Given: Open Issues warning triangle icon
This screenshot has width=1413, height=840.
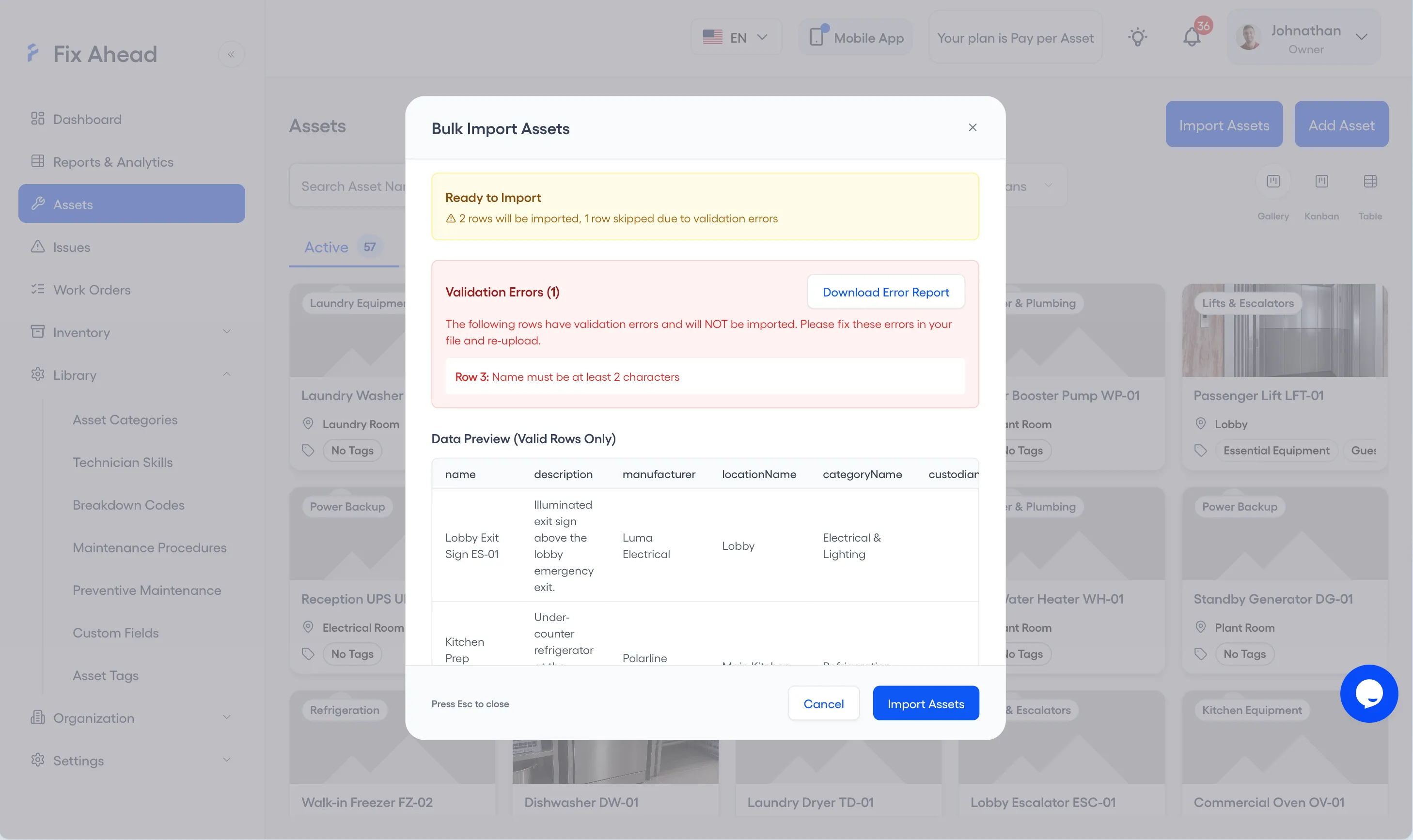Looking at the screenshot, I should 37,247.
